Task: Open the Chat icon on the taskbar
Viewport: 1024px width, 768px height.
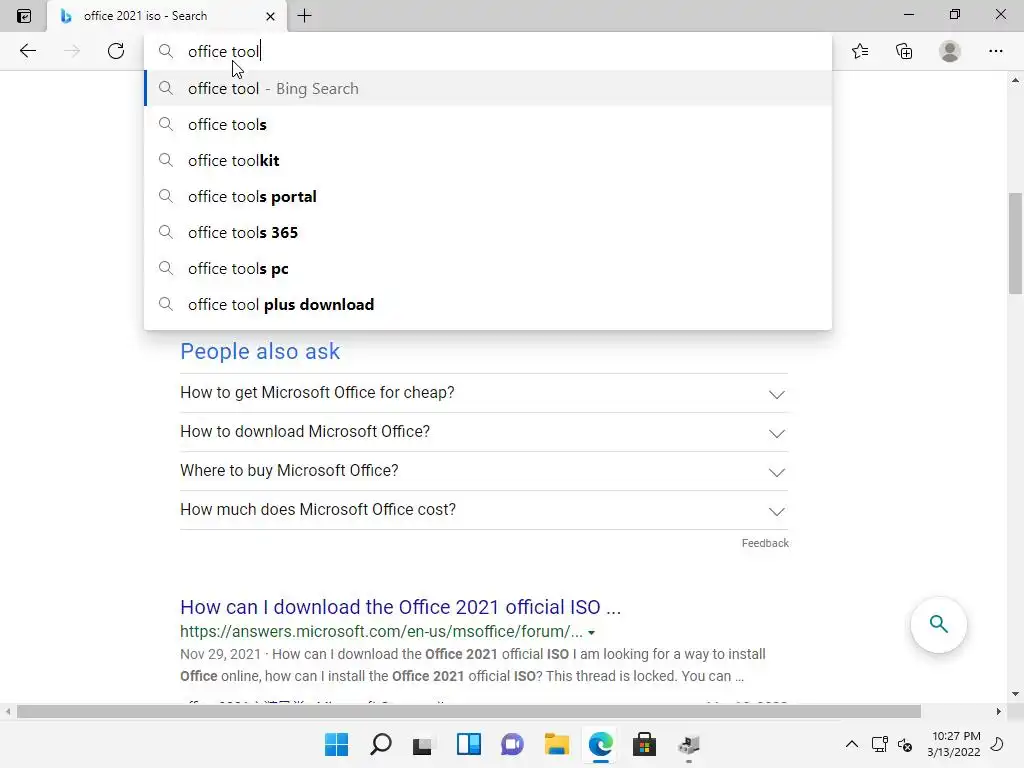Action: 512,744
